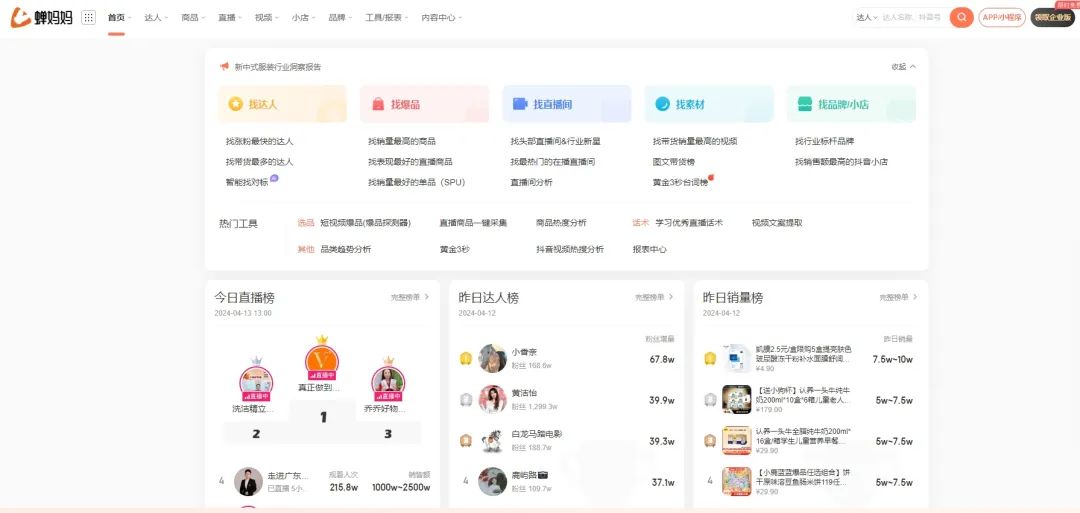Image resolution: width=1080 pixels, height=513 pixels.
Task: Open 找销售额最高的抖音小店
Action: click(x=842, y=162)
